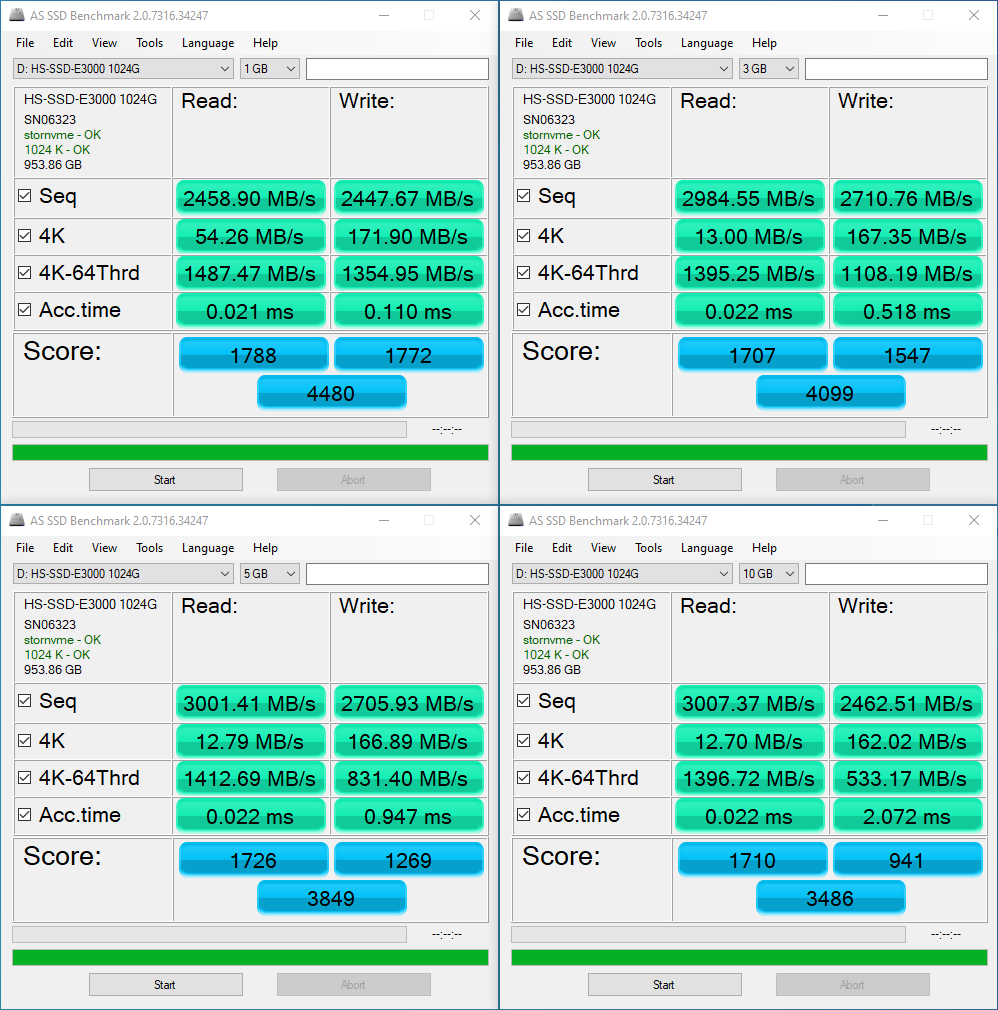
Task: Click the app icon in the 3 GB window title bar
Action: click(x=516, y=15)
